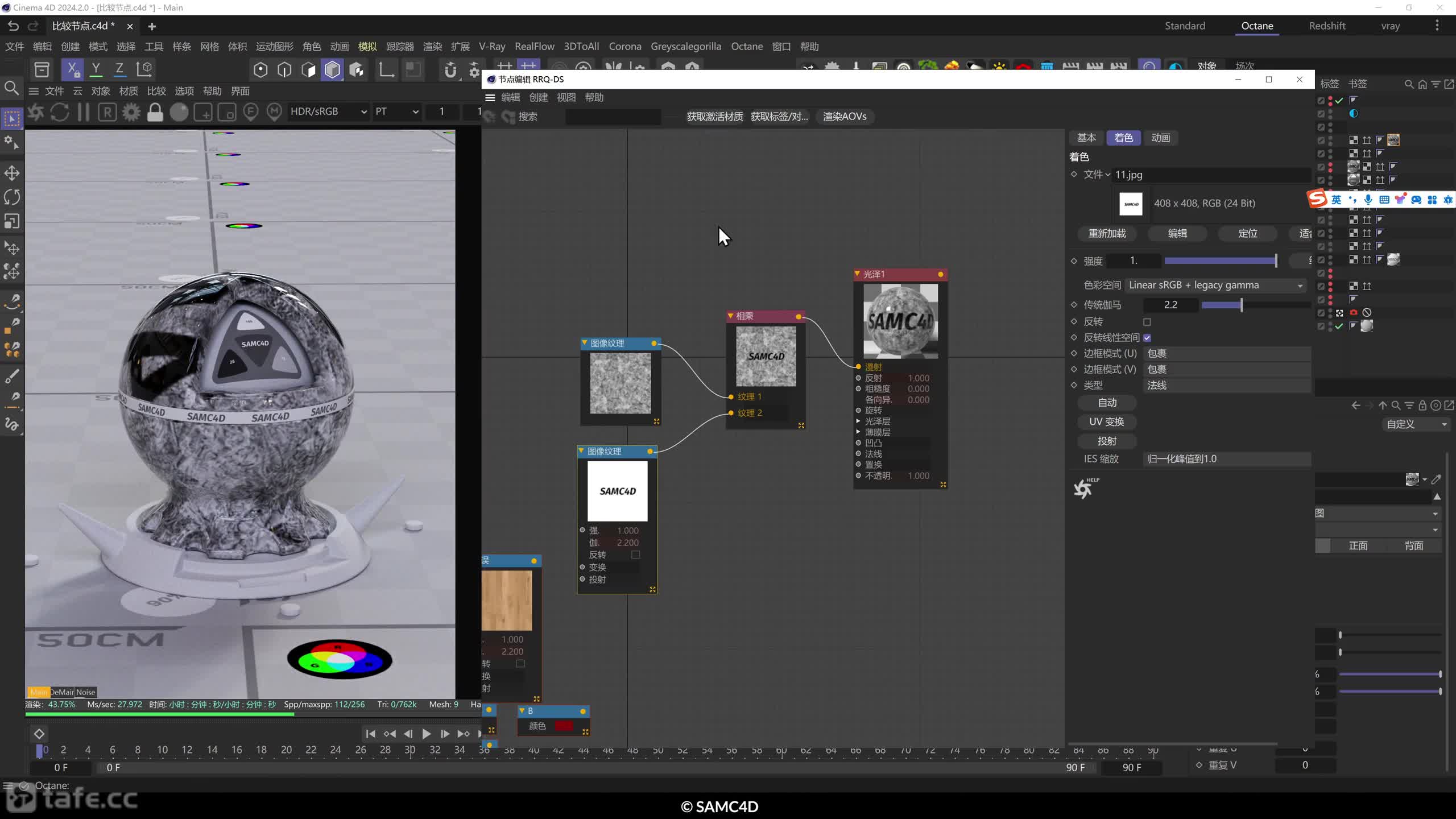Toggle the Z axis lock icon
Viewport: 1456px width, 819px height.
point(119,69)
